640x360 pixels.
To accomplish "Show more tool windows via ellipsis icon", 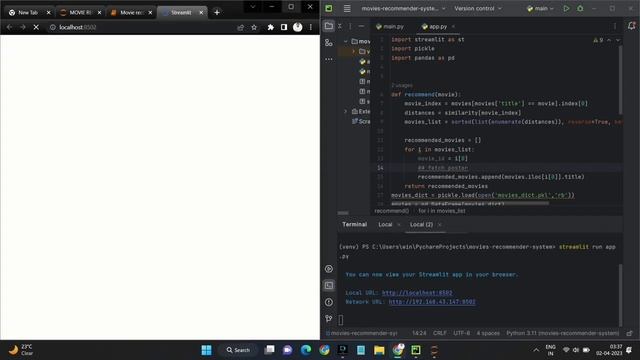I will coord(329,59).
